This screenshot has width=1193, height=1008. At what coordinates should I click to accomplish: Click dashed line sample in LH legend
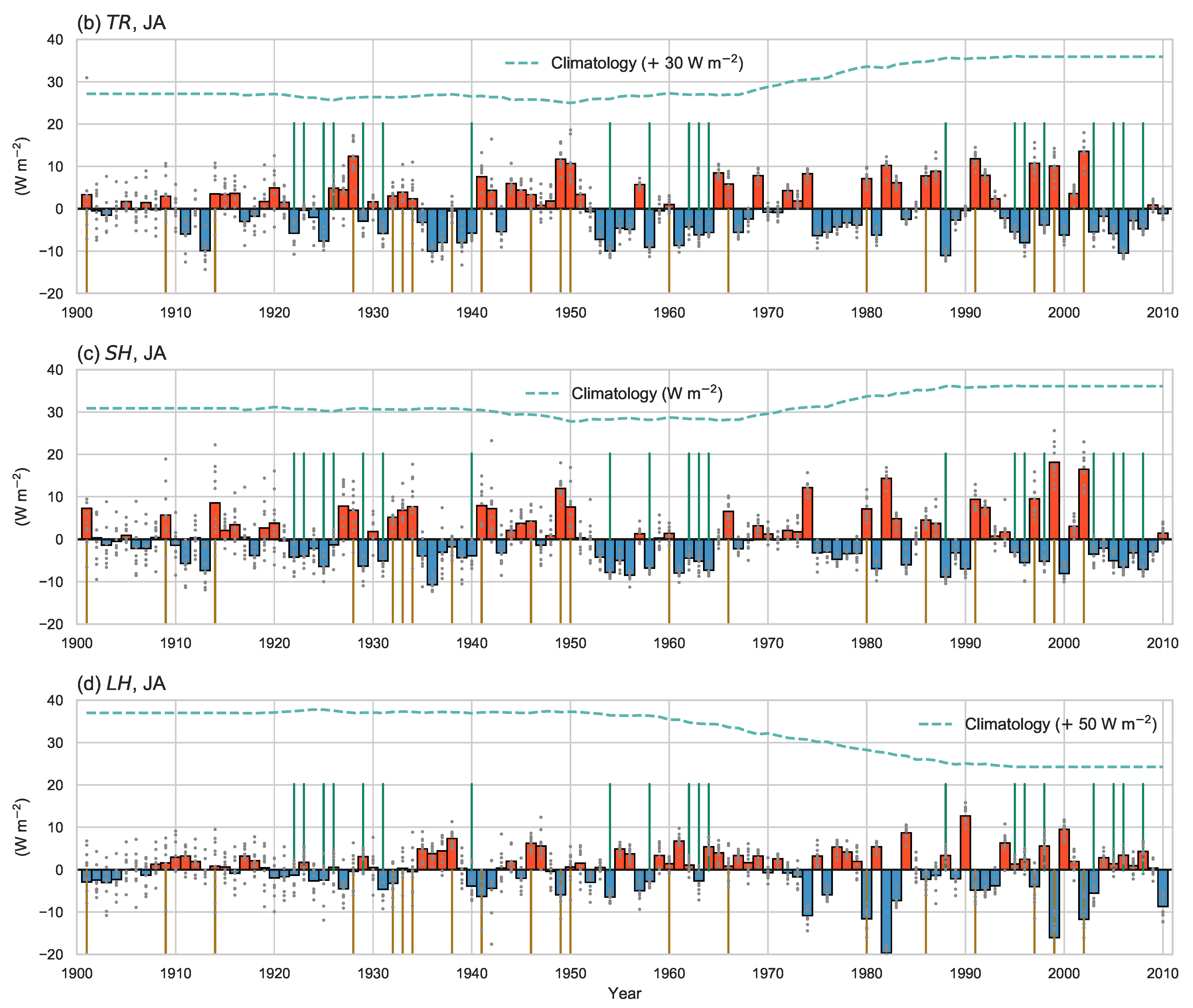pos(936,725)
